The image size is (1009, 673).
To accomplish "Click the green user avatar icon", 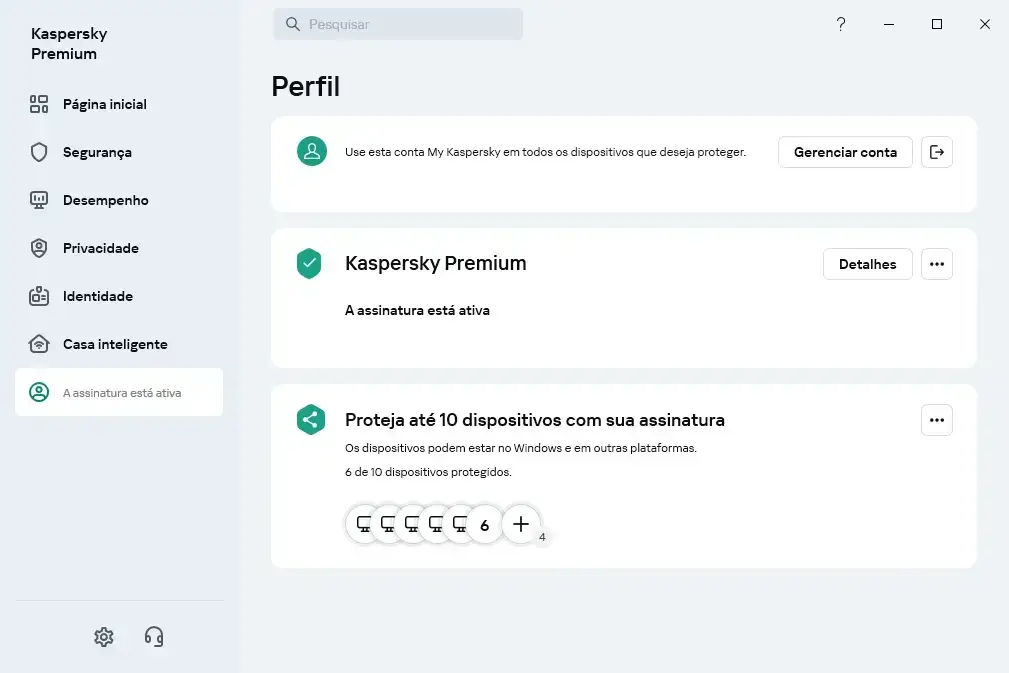I will coord(311,151).
